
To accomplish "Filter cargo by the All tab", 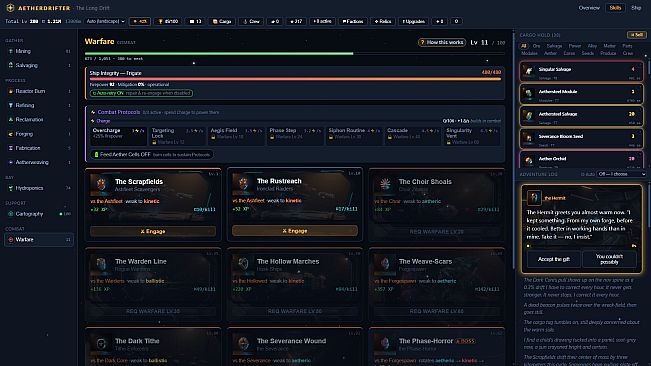I will [x=524, y=46].
